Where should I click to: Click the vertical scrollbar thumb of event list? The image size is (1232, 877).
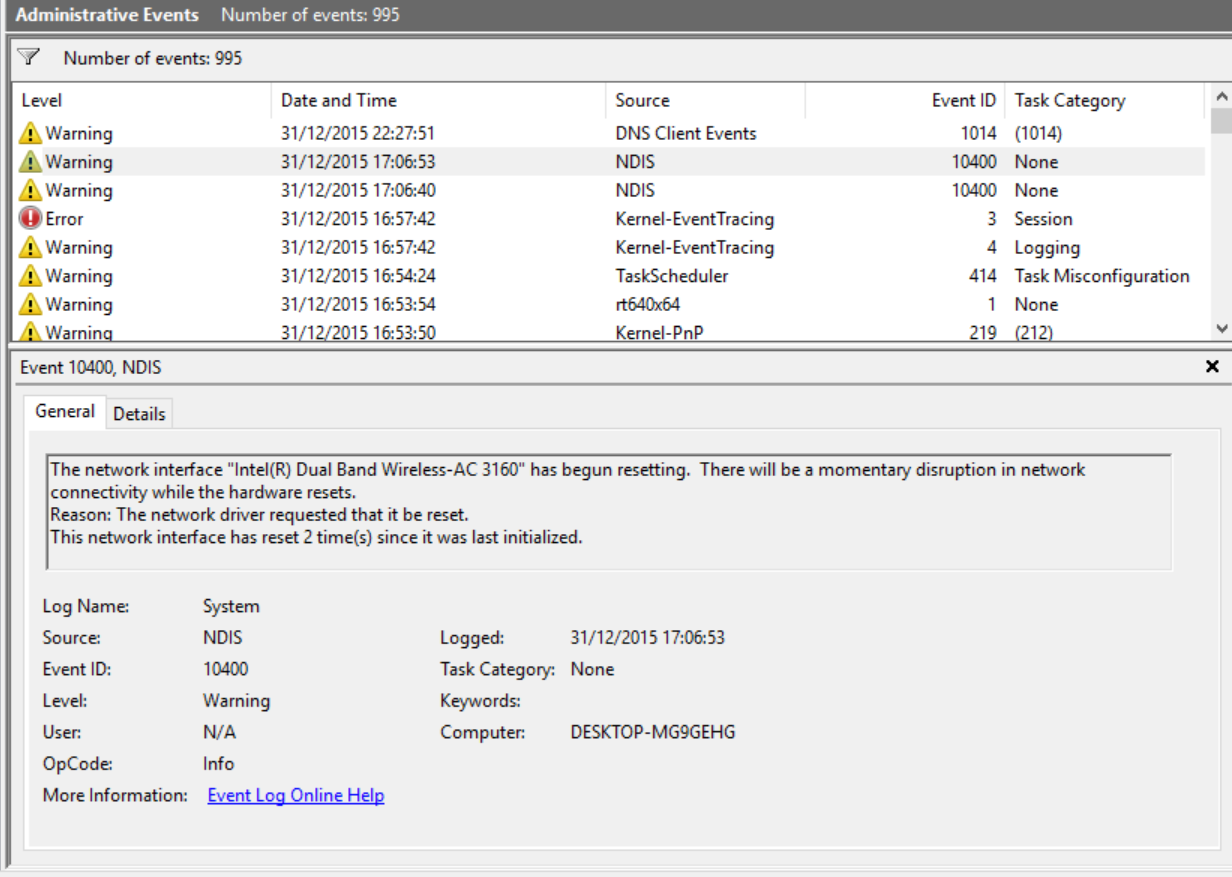pos(1221,121)
